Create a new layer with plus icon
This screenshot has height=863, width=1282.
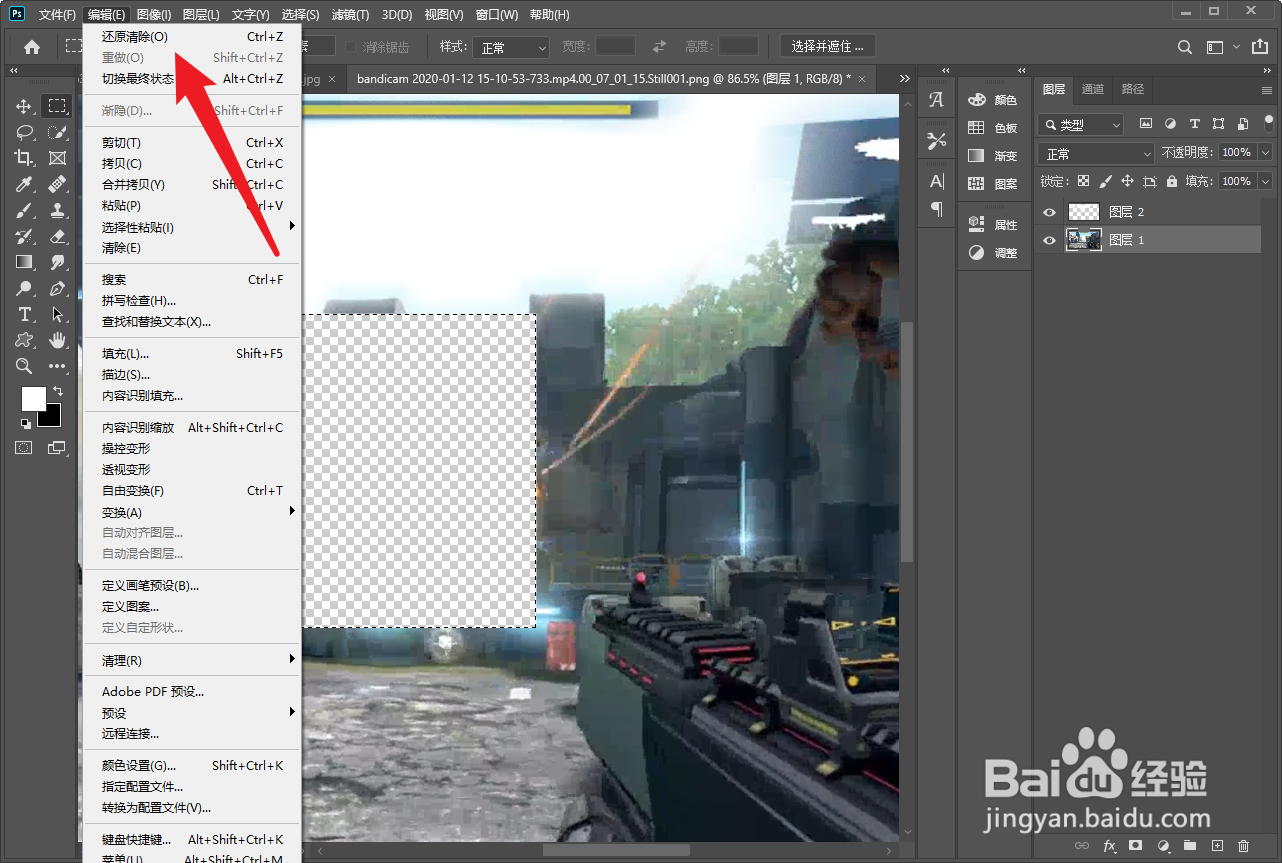tap(1217, 846)
